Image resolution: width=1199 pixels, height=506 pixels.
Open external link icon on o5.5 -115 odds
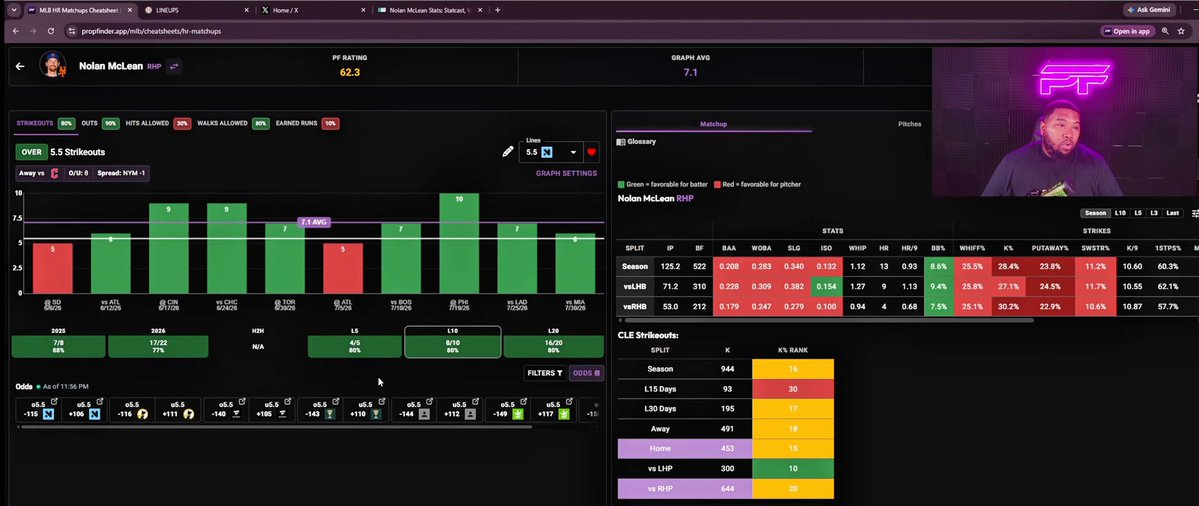click(x=54, y=402)
